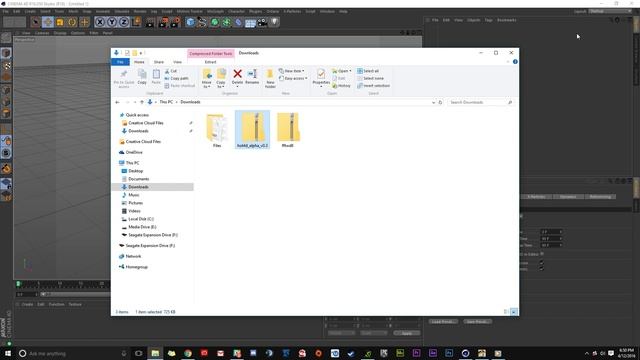Screen dimensions: 640x360
Task: Open the Extract tab under Compressed Folder Tools
Action: (211, 62)
